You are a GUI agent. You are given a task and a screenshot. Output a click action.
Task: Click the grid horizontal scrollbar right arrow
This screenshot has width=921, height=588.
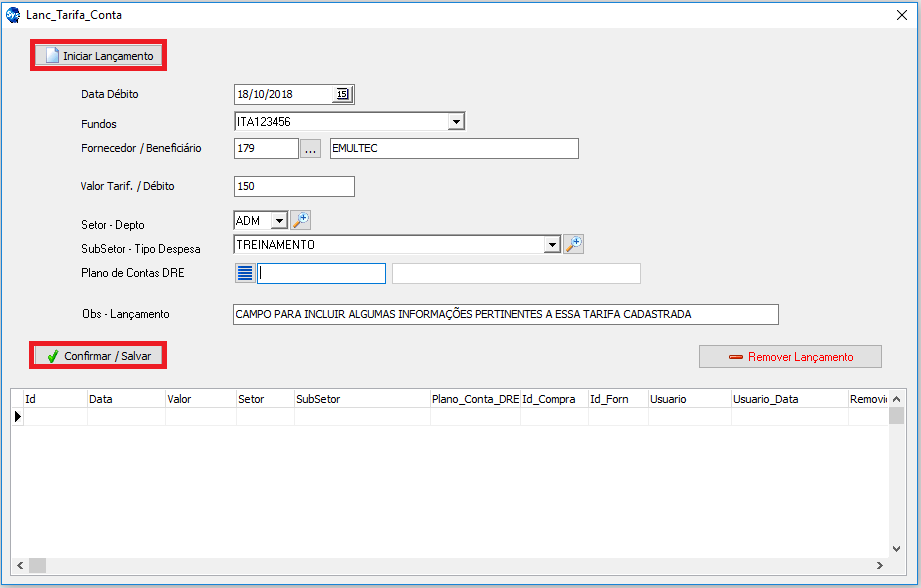point(880,566)
